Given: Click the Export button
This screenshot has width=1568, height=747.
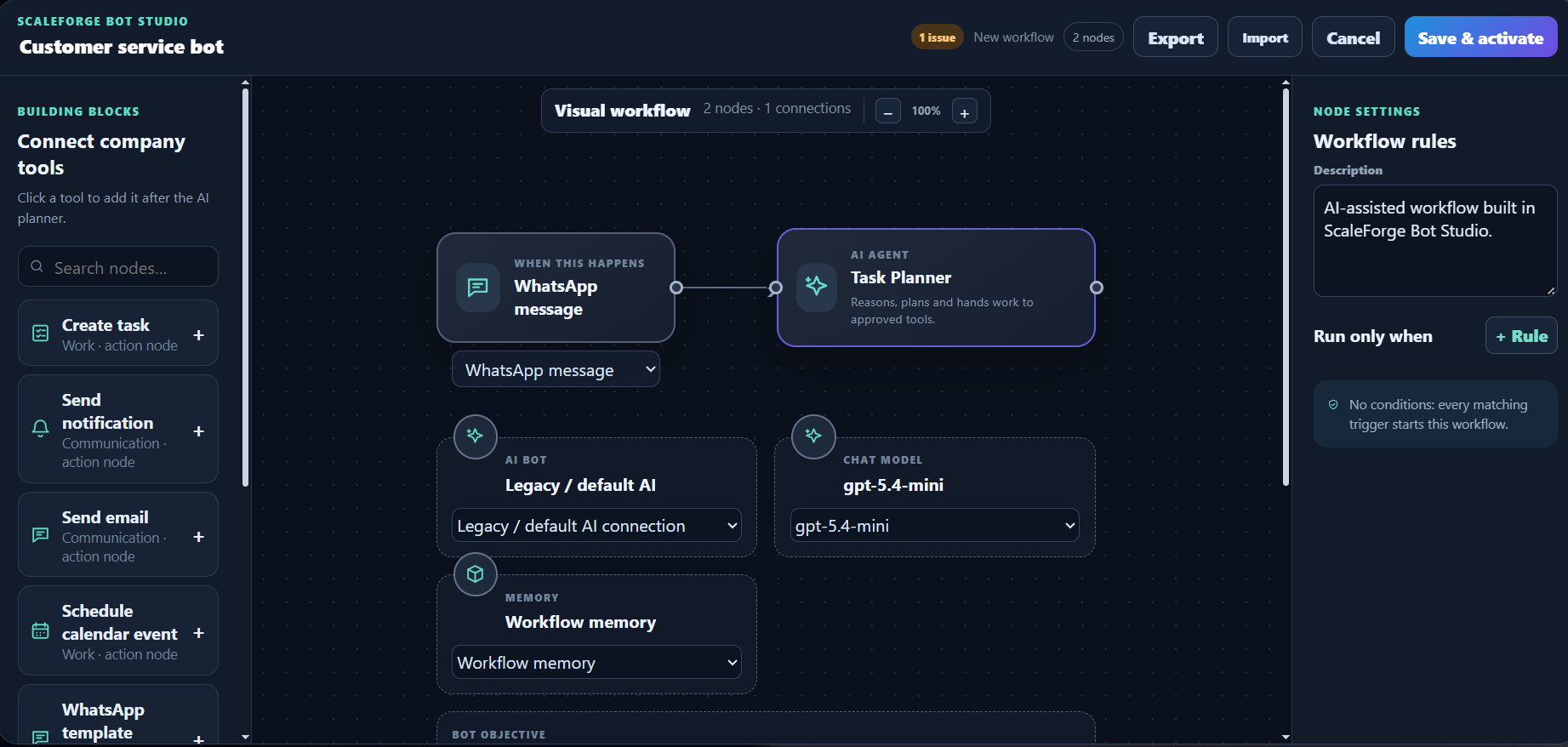Looking at the screenshot, I should tap(1175, 37).
